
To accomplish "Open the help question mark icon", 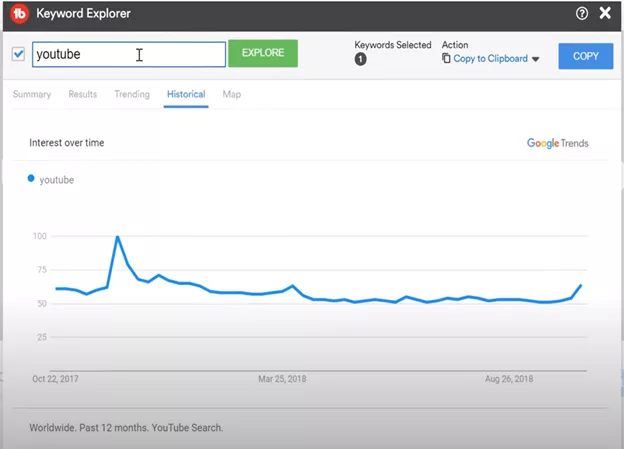I will tap(581, 14).
